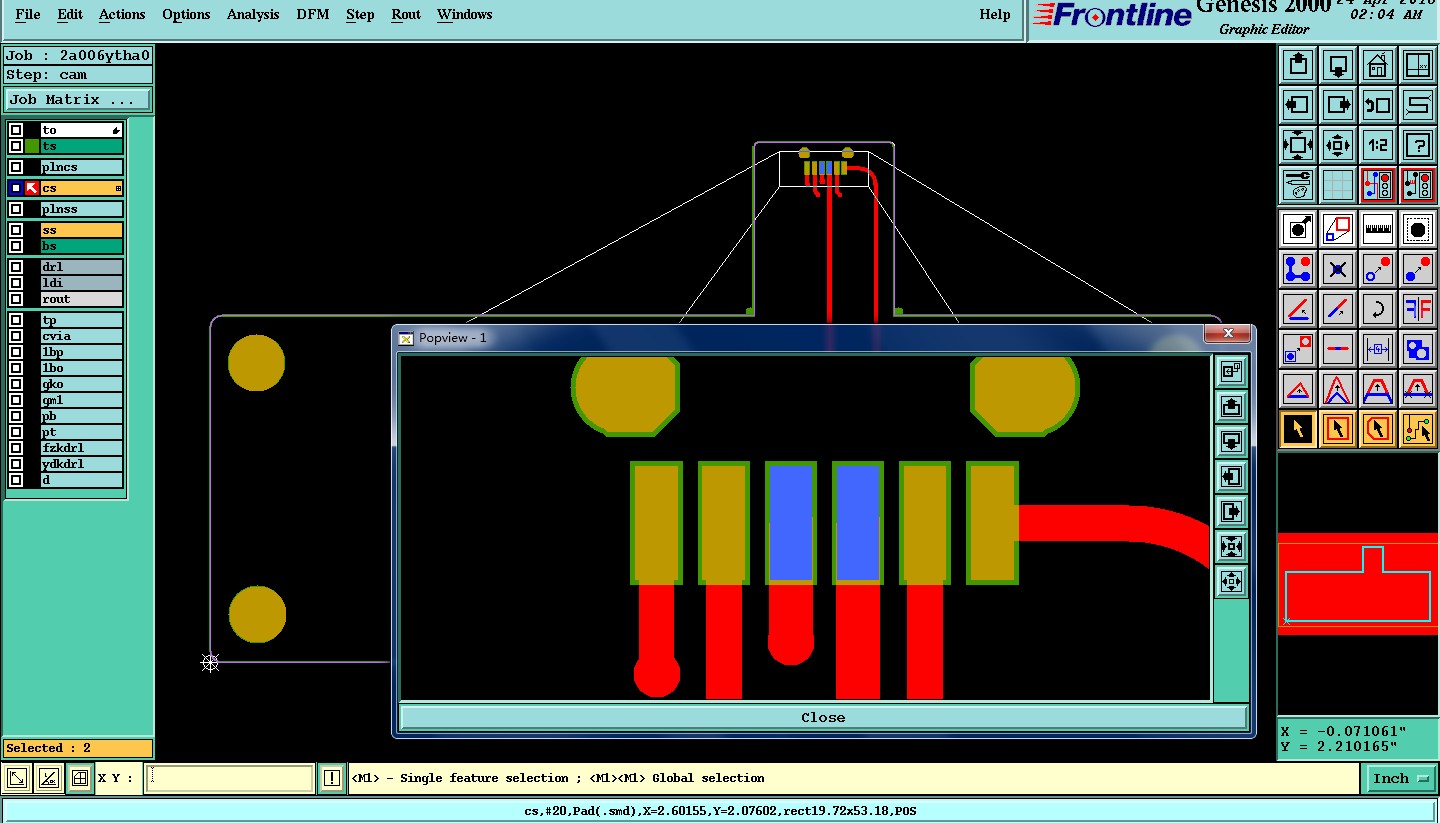Click the pan up icon in main toolbar
1440x823 pixels.
click(x=1298, y=65)
